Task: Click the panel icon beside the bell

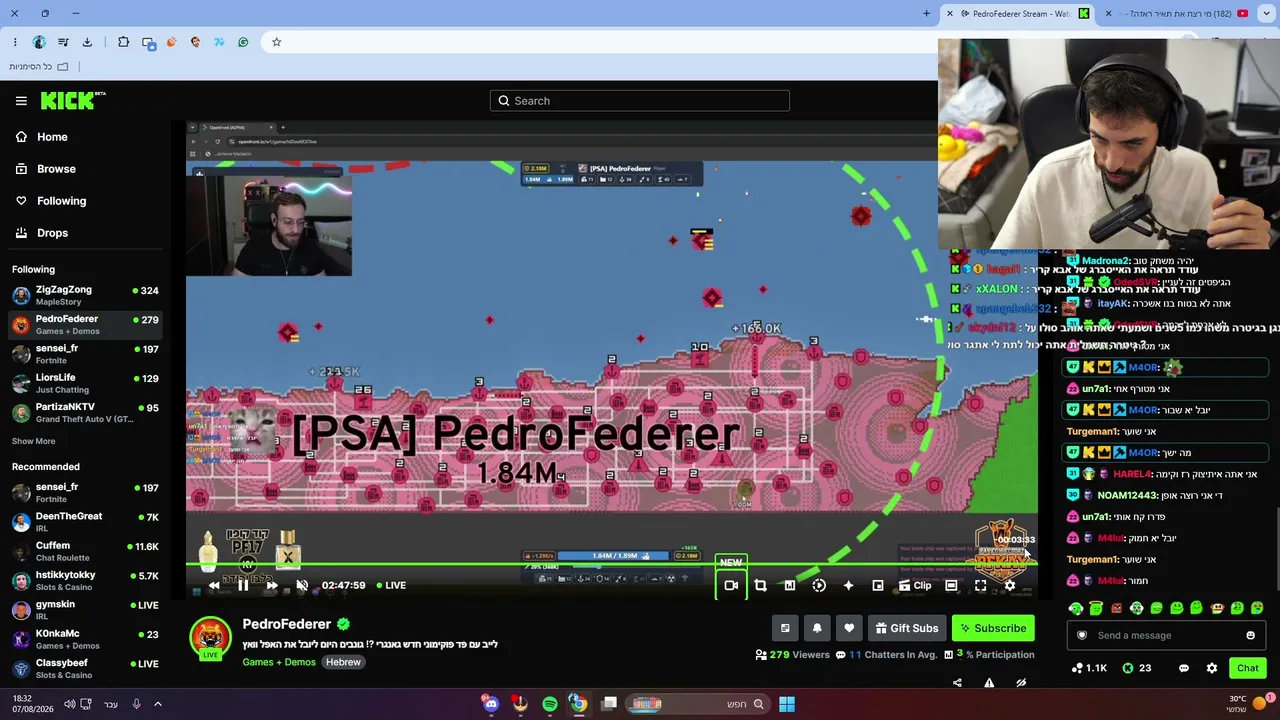Action: pos(785,628)
